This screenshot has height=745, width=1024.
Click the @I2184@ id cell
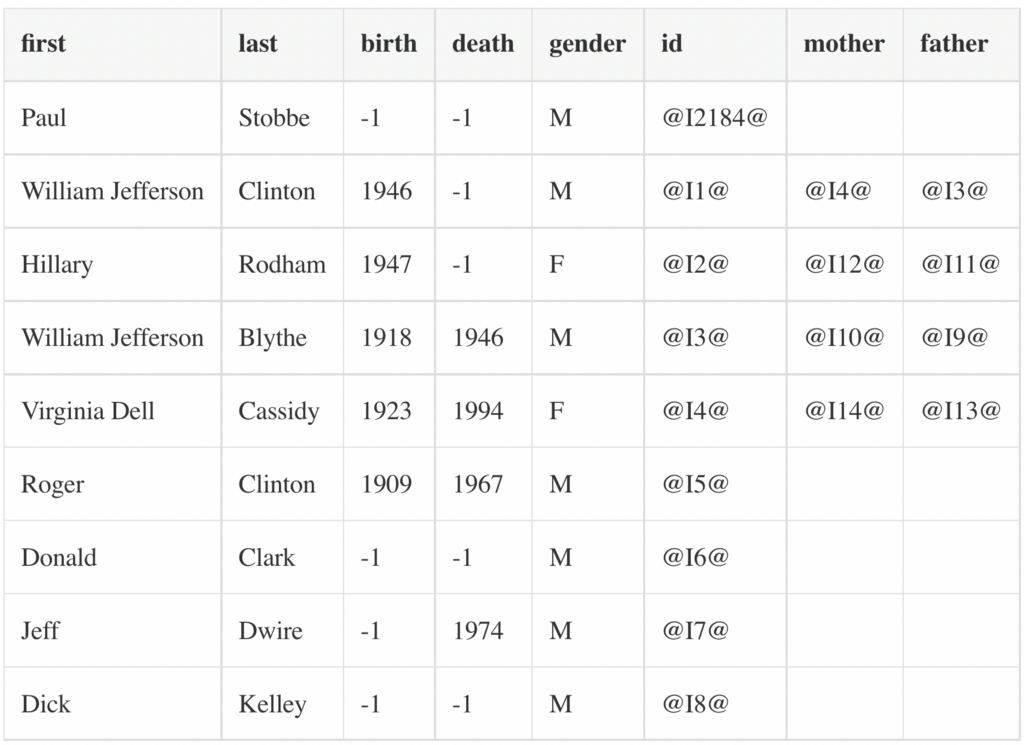point(714,118)
